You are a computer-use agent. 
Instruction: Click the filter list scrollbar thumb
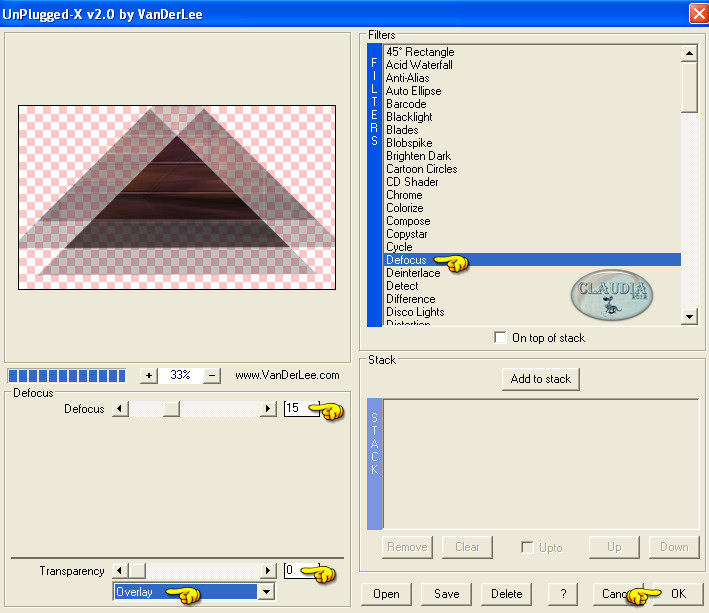click(x=689, y=87)
